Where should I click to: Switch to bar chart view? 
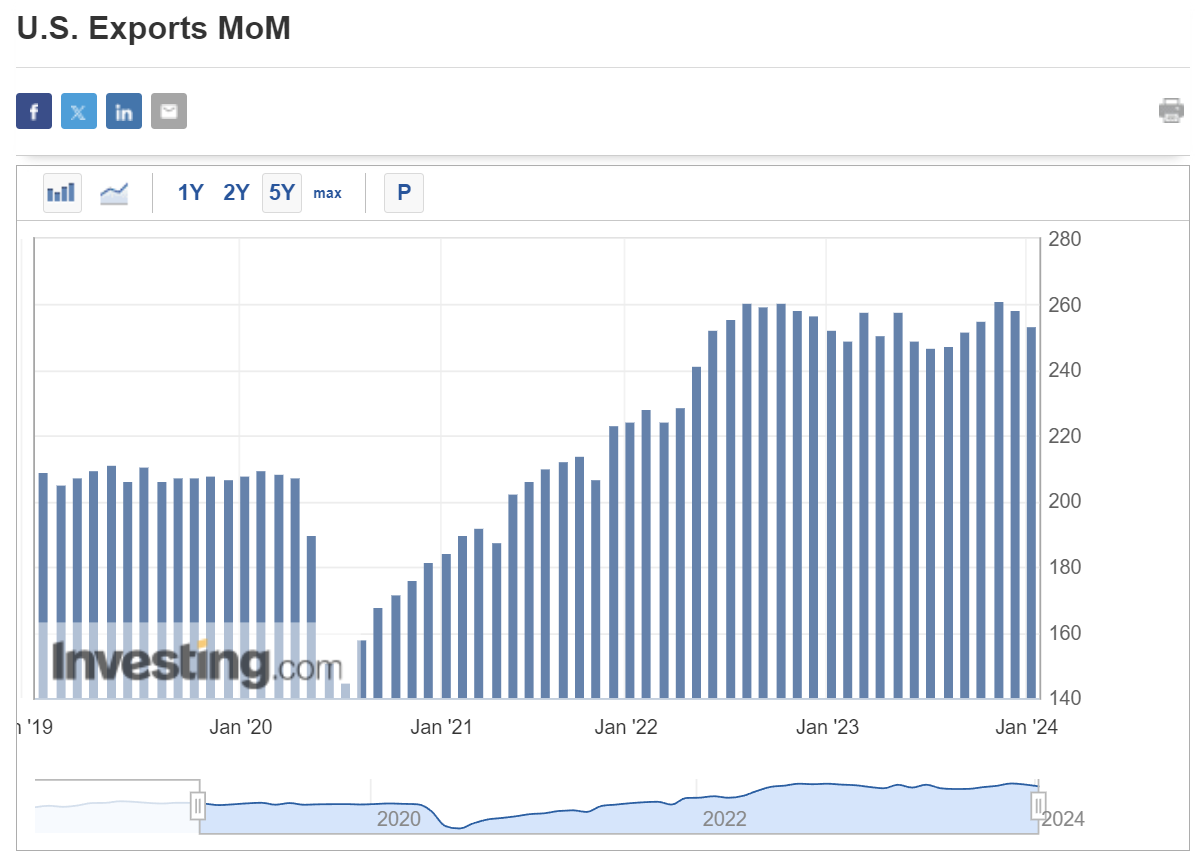[x=62, y=192]
